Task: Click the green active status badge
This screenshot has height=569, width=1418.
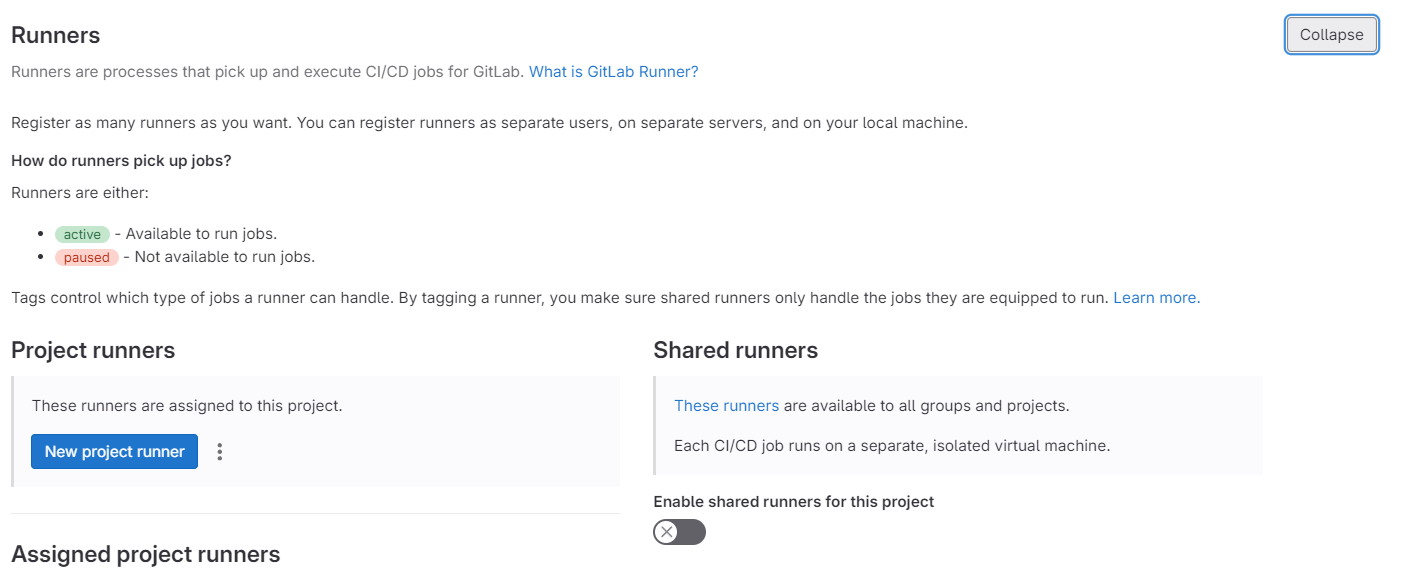Action: click(82, 234)
